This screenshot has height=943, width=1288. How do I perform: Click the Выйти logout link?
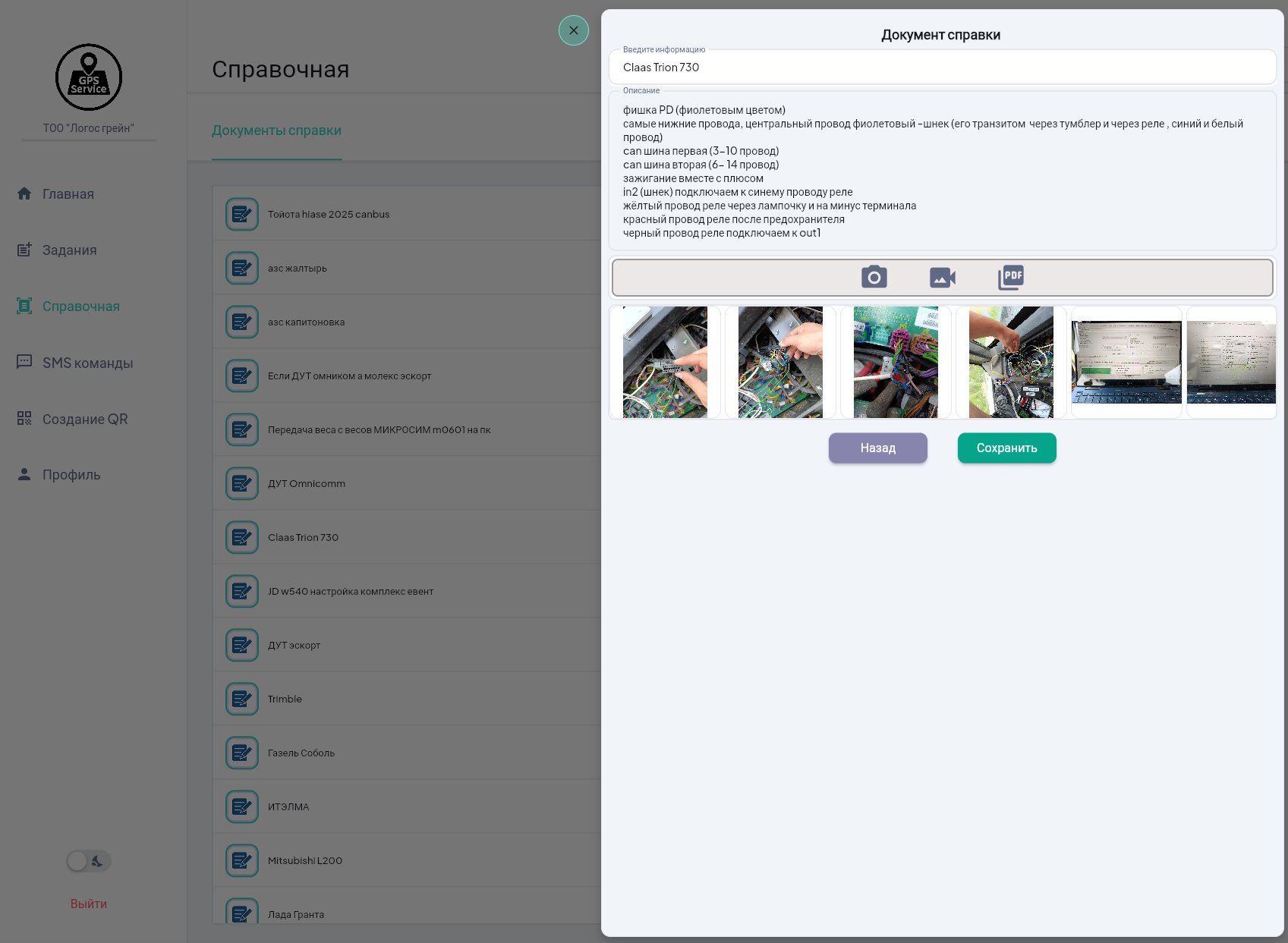[89, 904]
